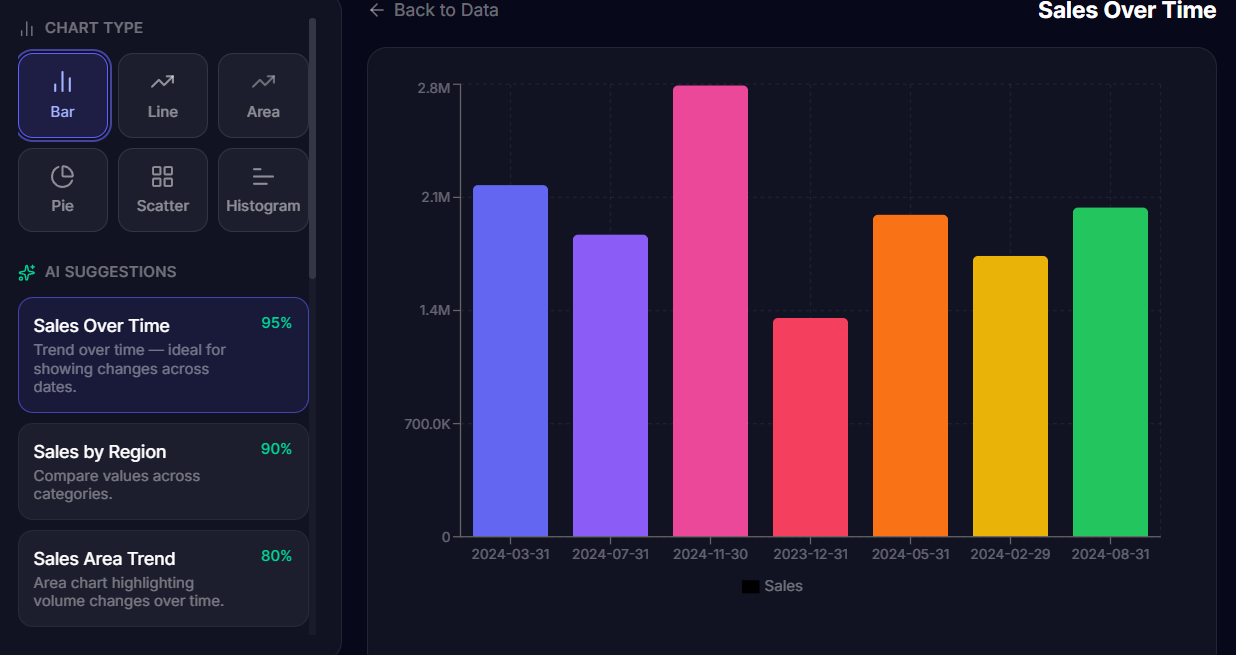Select the Area chart type icon
1236x655 pixels.
pos(263,95)
